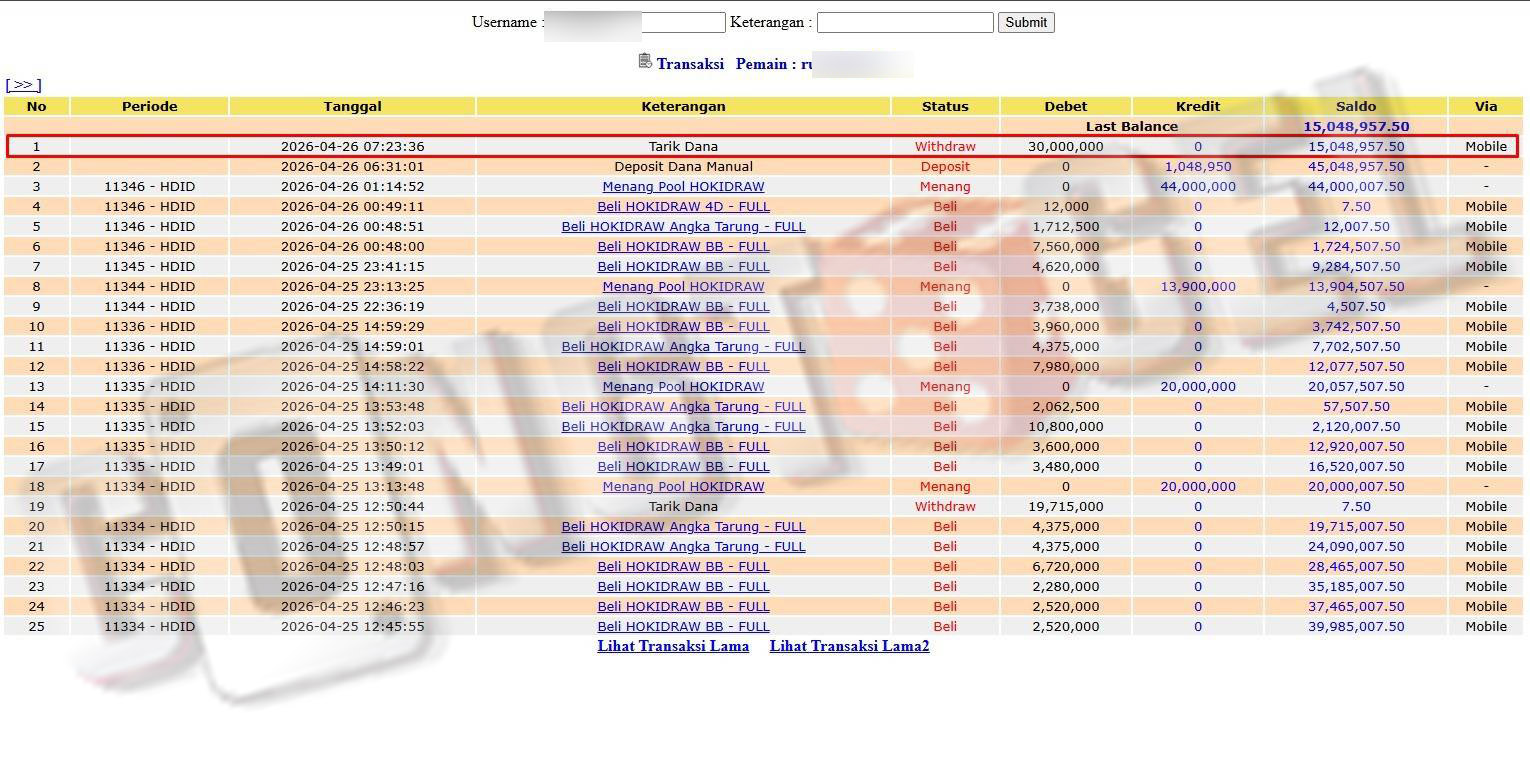Click the 10,800,000 debet amount
This screenshot has height=775, width=1530.
1065,427
